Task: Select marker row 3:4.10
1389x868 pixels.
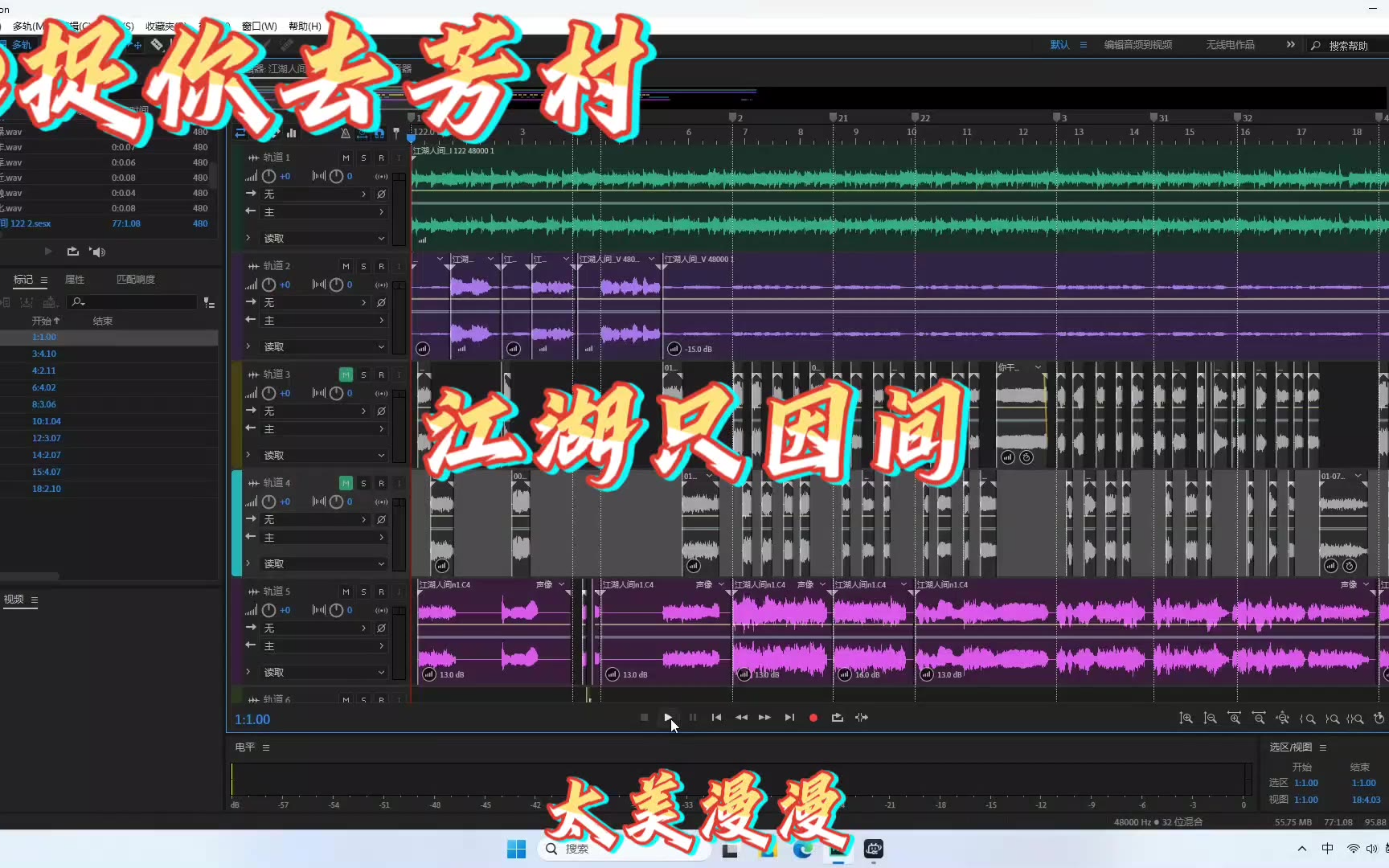Action: pyautogui.click(x=109, y=354)
